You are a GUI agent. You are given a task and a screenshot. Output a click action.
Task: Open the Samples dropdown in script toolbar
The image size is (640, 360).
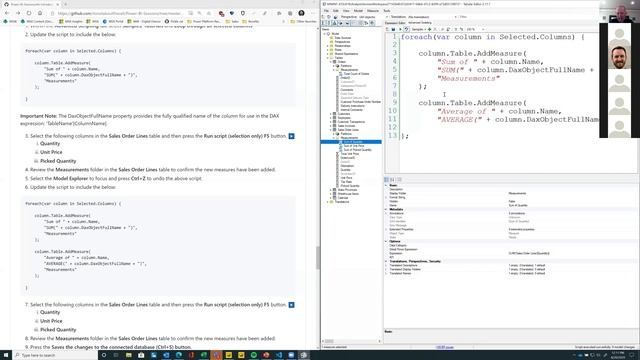[418, 29]
